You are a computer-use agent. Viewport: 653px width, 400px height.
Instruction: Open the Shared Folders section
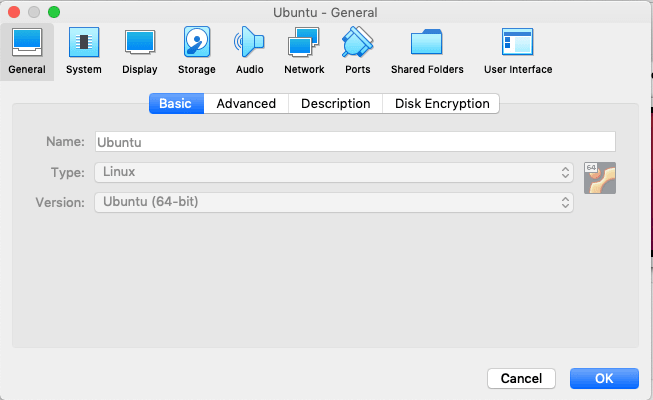[x=427, y=51]
